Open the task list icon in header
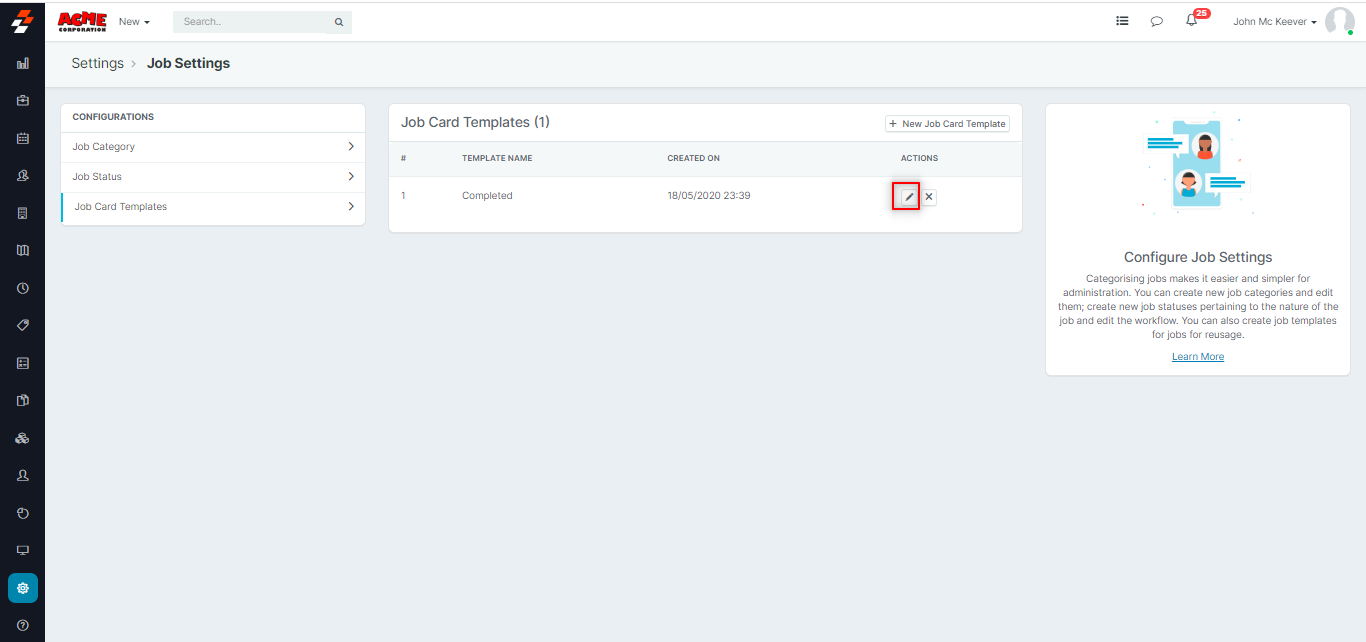 (1122, 20)
